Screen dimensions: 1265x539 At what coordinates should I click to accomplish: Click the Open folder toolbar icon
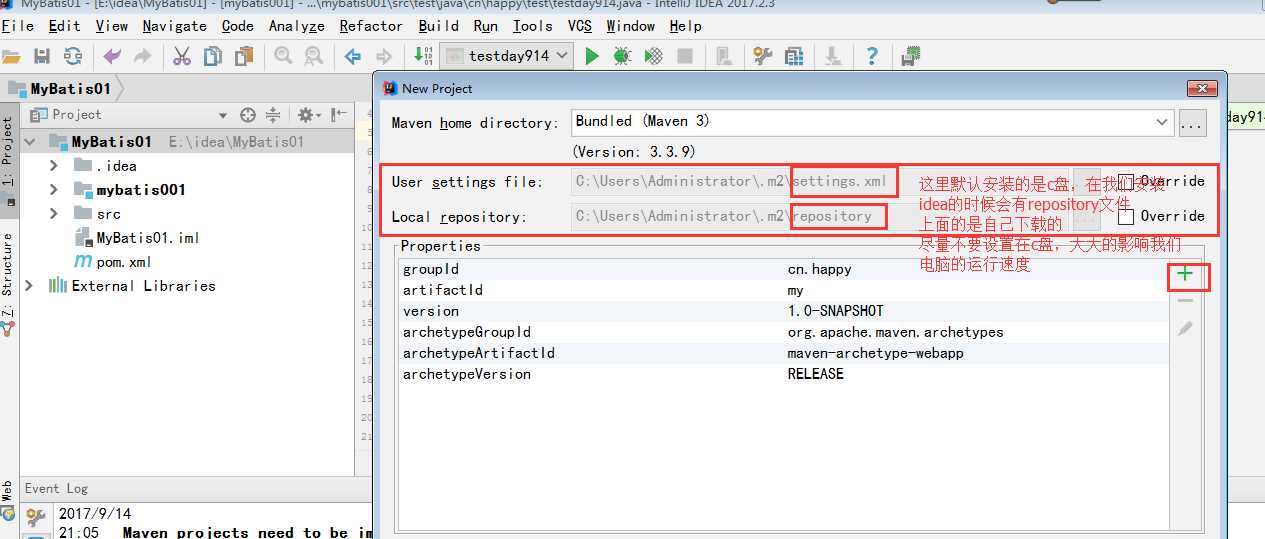(x=11, y=56)
